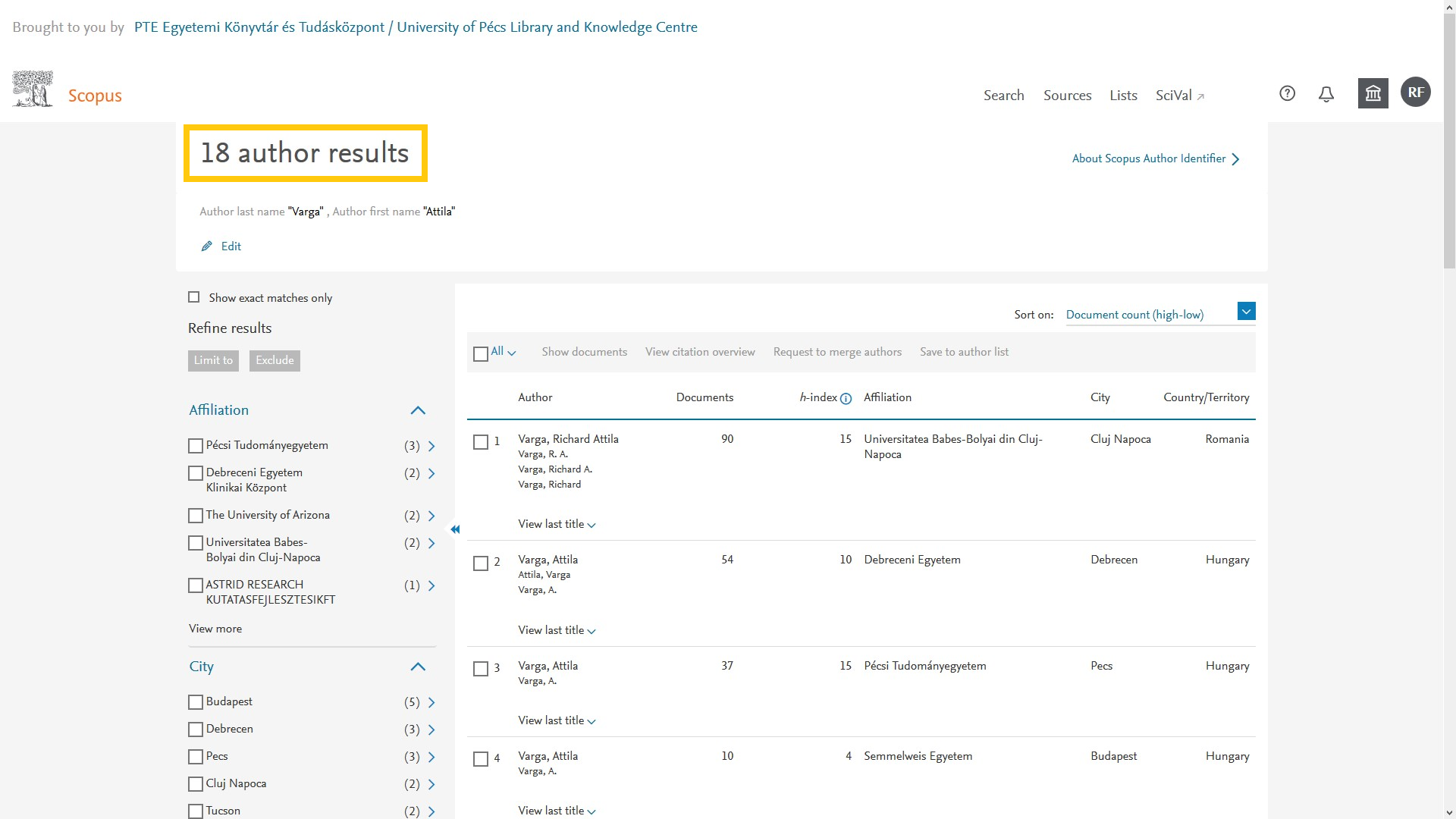This screenshot has width=1456, height=819.
Task: Click arrow beside Debreceni Egyetem Klinikai Központ
Action: point(431,473)
